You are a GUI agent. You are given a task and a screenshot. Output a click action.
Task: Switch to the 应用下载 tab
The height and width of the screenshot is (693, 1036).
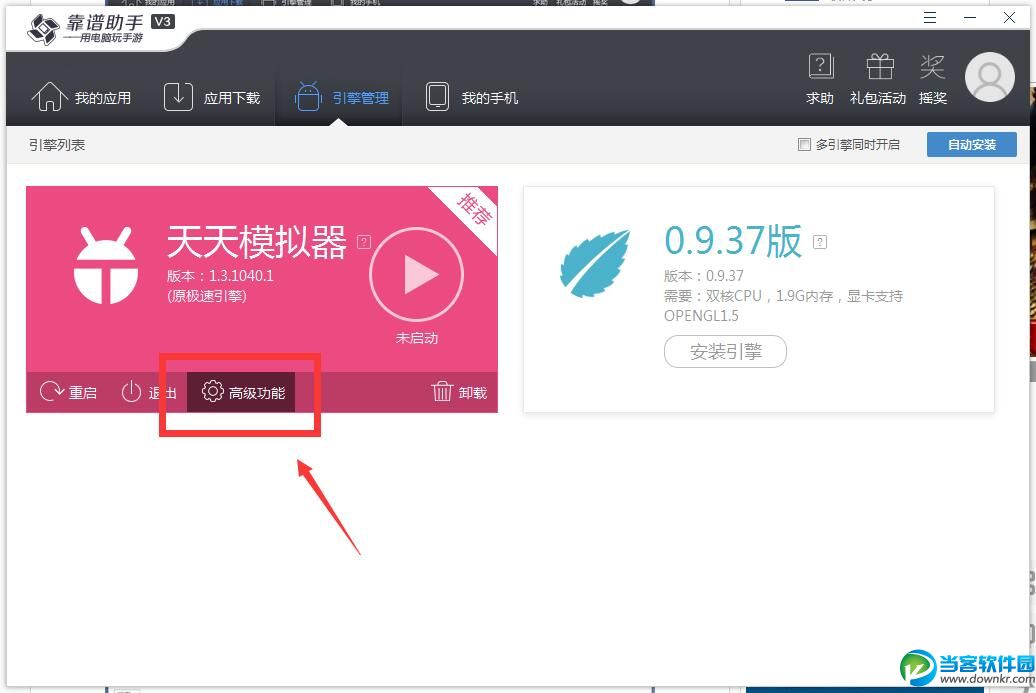pos(212,98)
